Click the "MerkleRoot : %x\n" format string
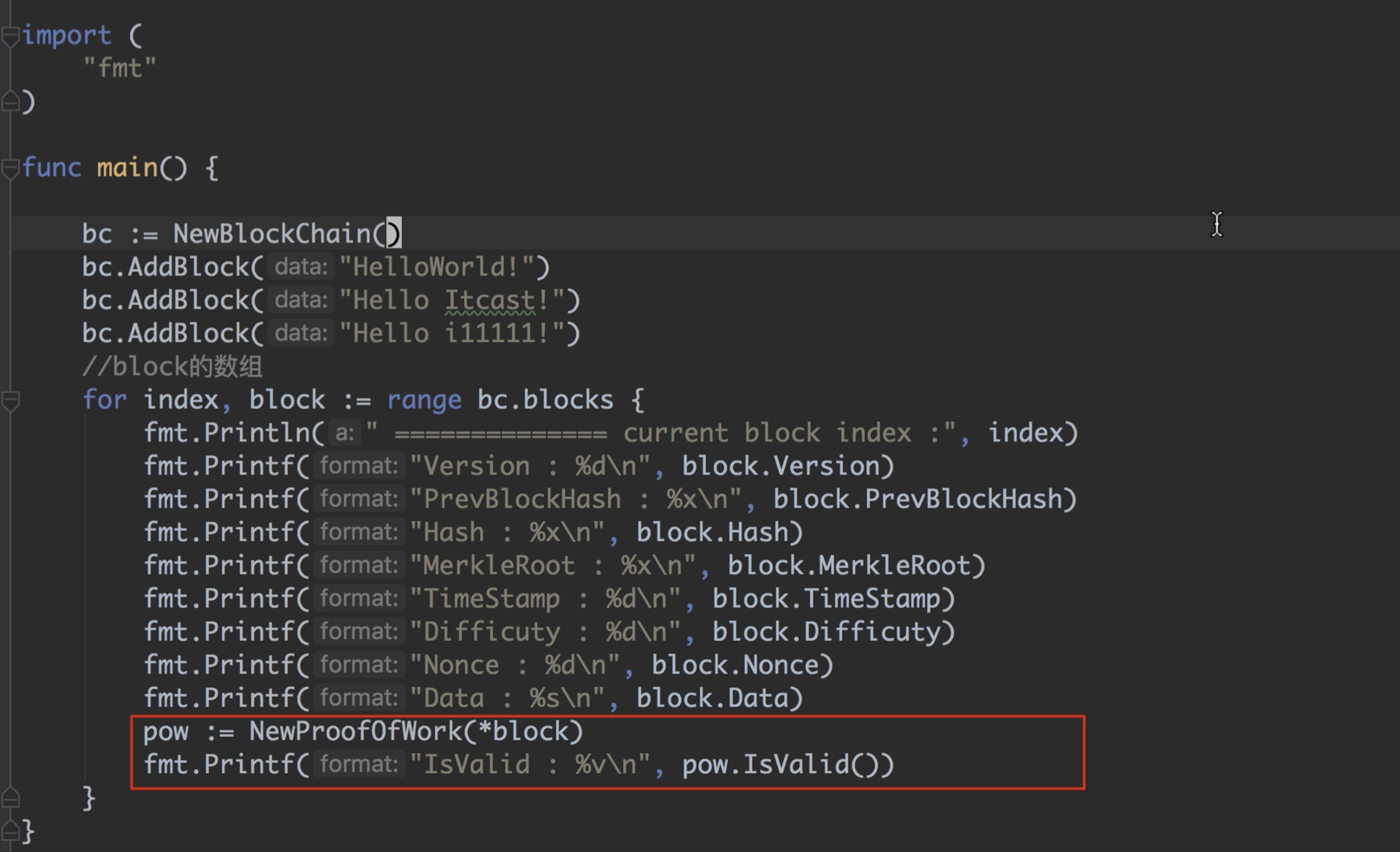 click(552, 565)
